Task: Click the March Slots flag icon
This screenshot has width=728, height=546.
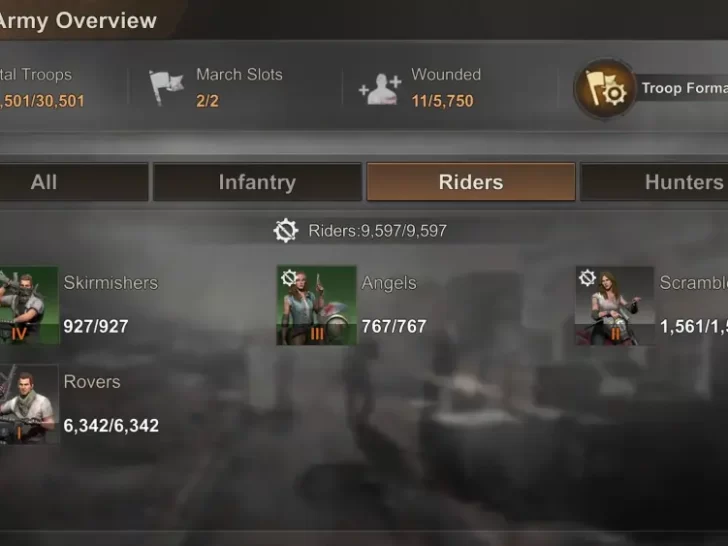Action: (x=166, y=87)
